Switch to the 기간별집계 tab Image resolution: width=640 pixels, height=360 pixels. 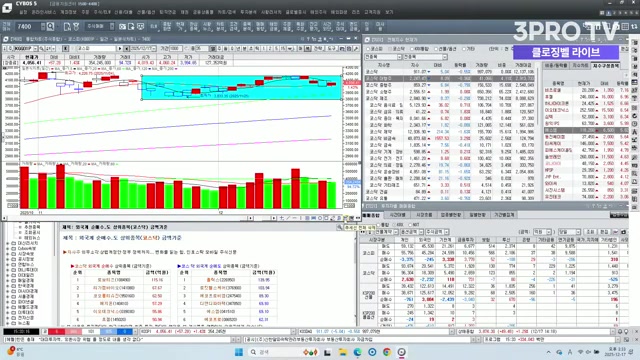tap(504, 215)
